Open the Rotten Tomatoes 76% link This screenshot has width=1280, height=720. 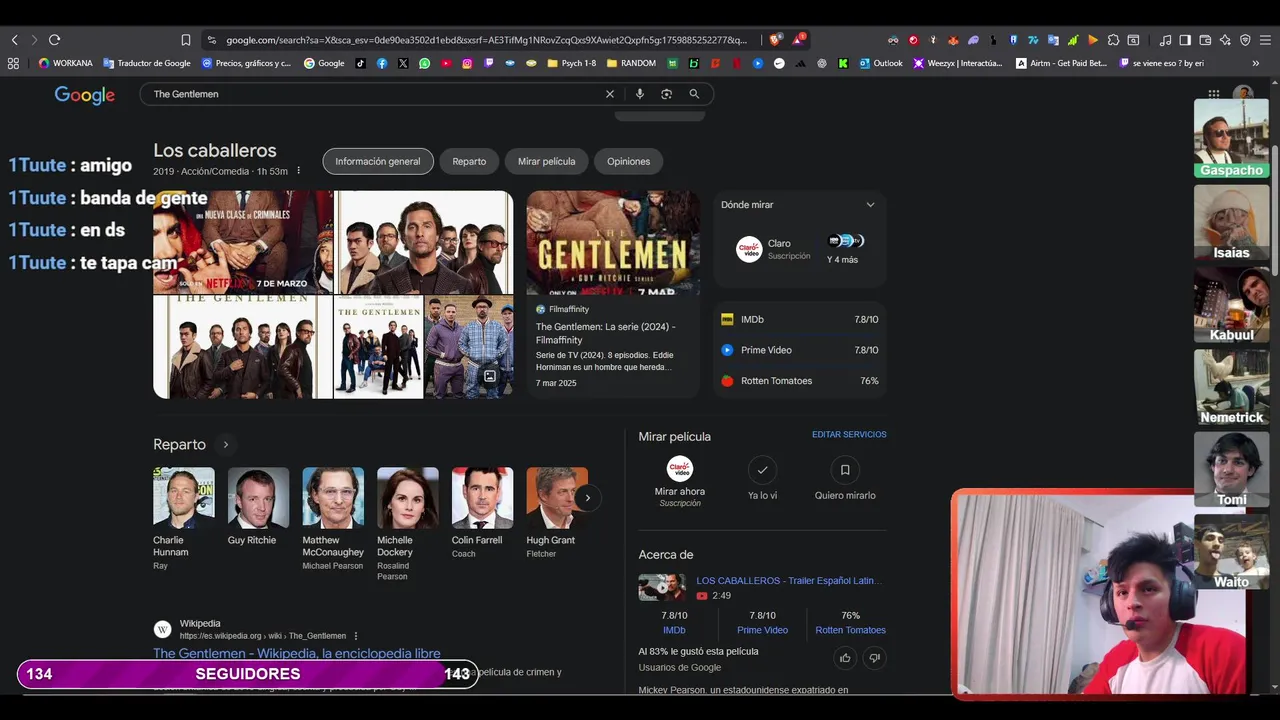coord(850,623)
